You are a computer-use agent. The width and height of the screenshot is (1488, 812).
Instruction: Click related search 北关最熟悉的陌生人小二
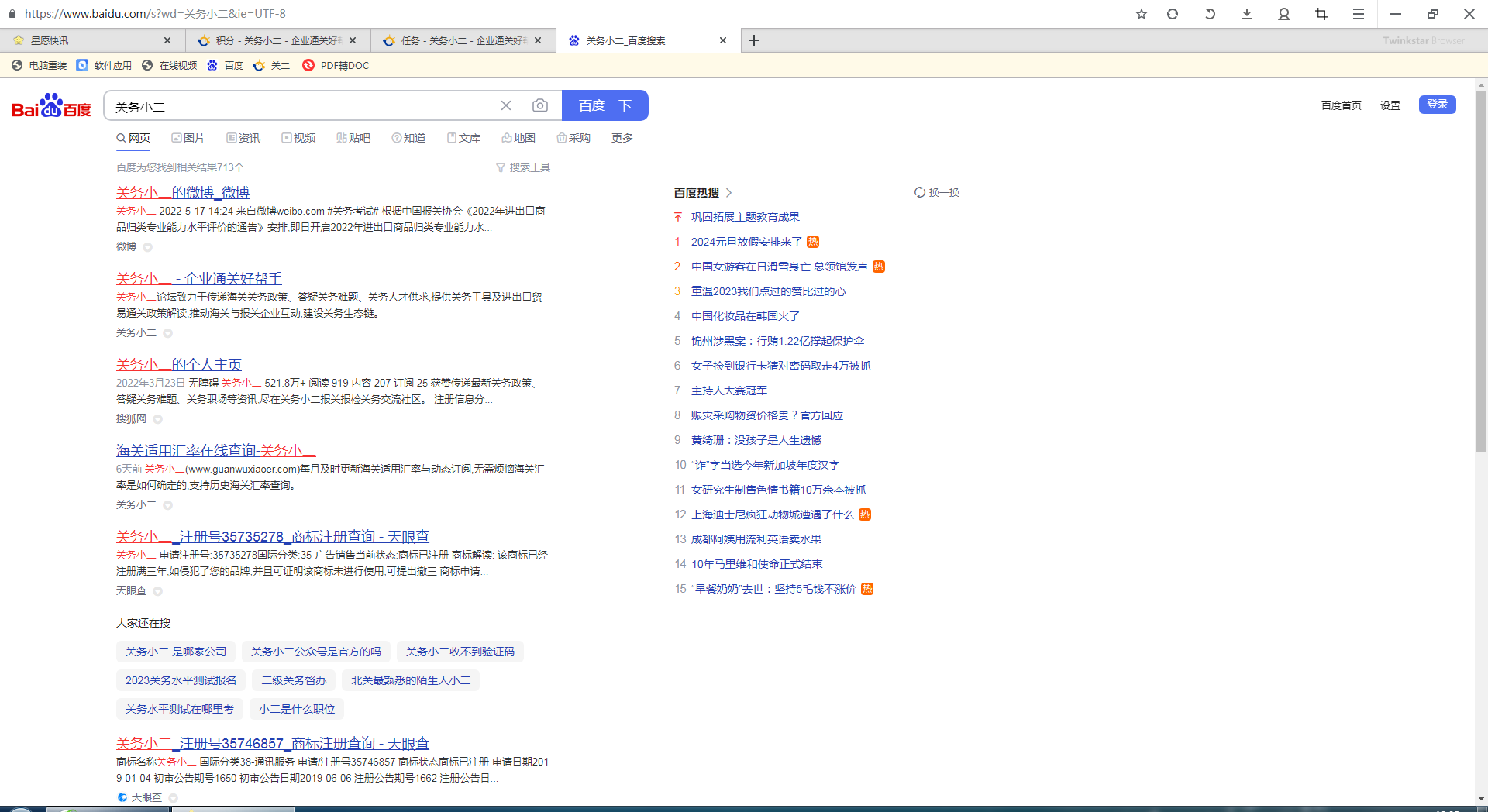411,680
